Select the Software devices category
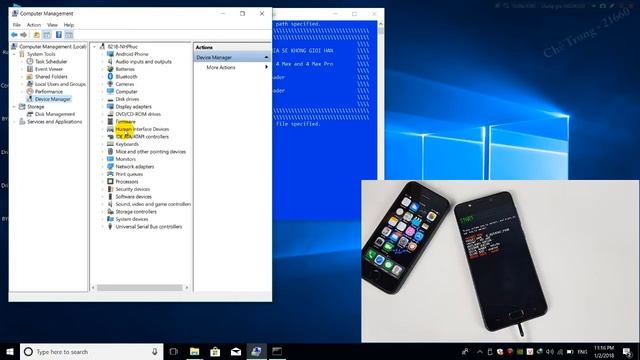640x360 pixels. 133,197
